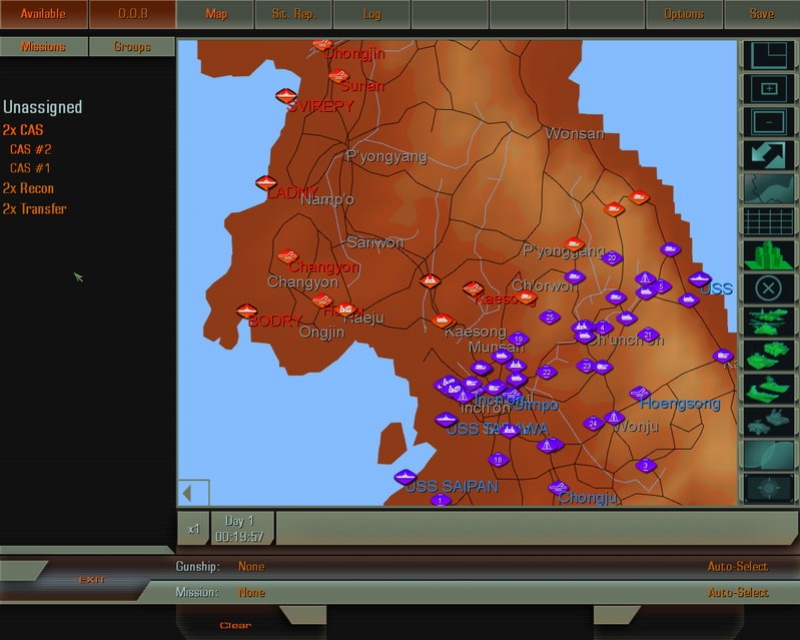Click the diagonal arrows map resize icon
The height and width of the screenshot is (640, 800).
pyautogui.click(x=768, y=155)
